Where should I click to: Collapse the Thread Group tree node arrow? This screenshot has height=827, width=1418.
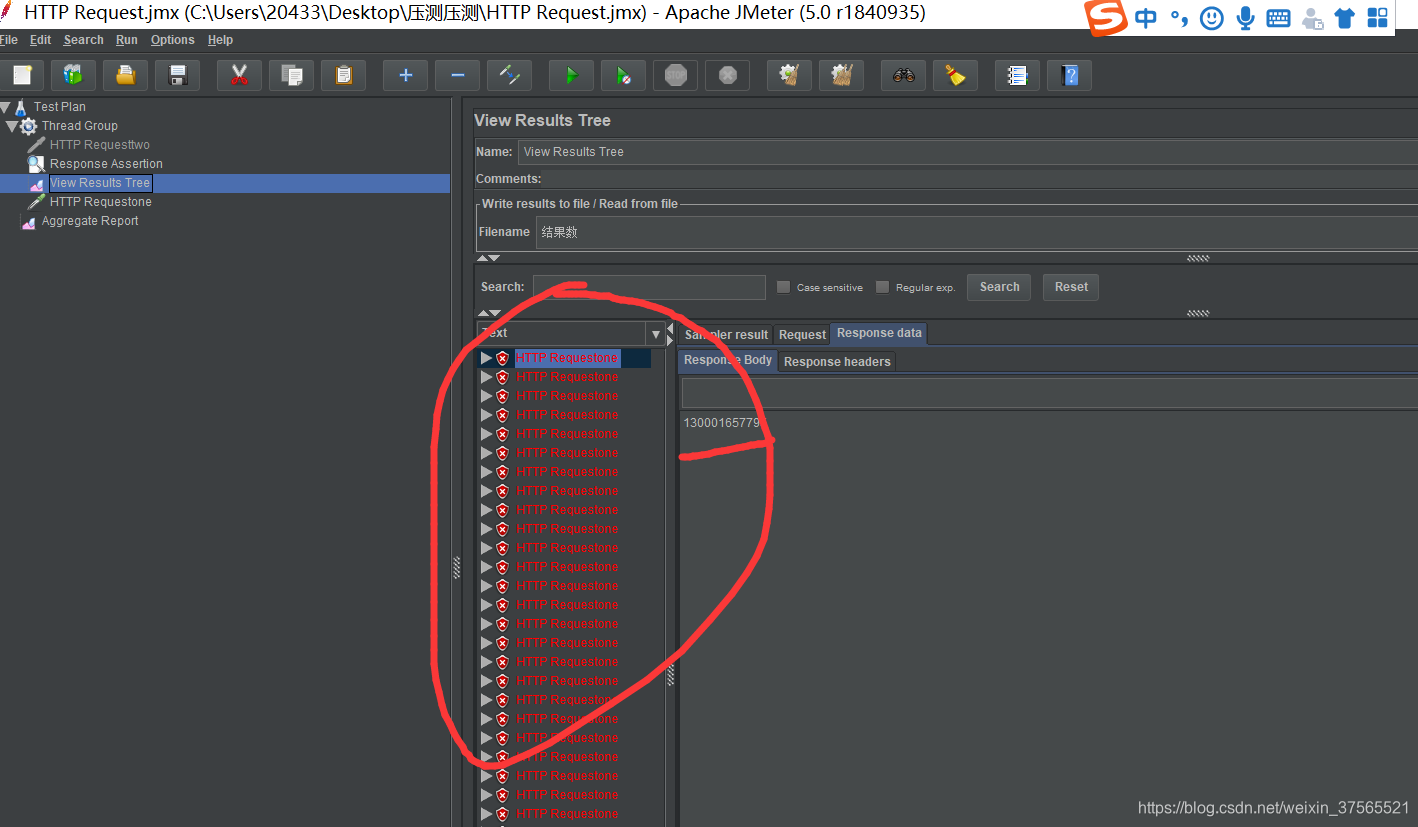(11, 126)
